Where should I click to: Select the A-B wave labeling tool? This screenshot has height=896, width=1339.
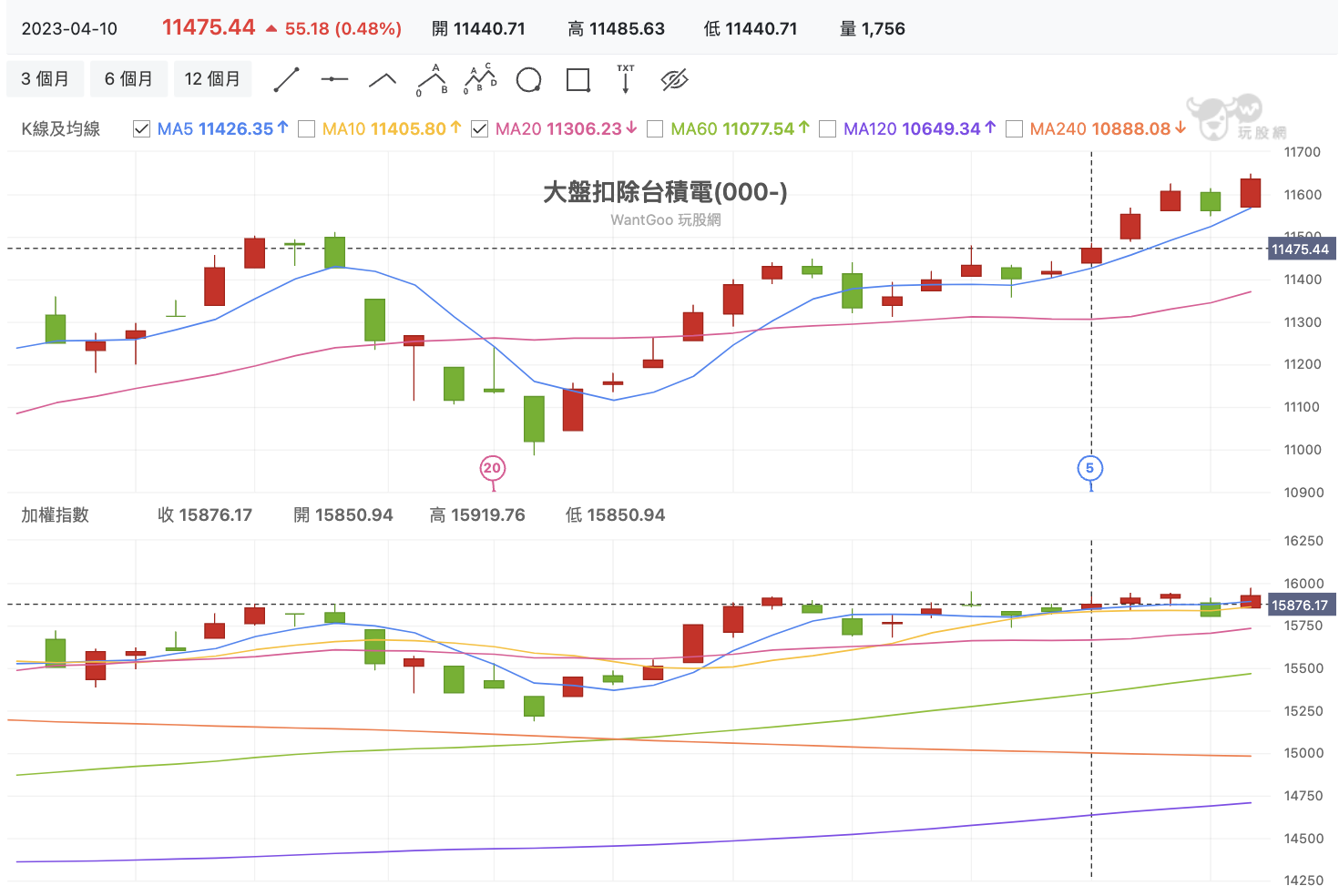(x=432, y=80)
